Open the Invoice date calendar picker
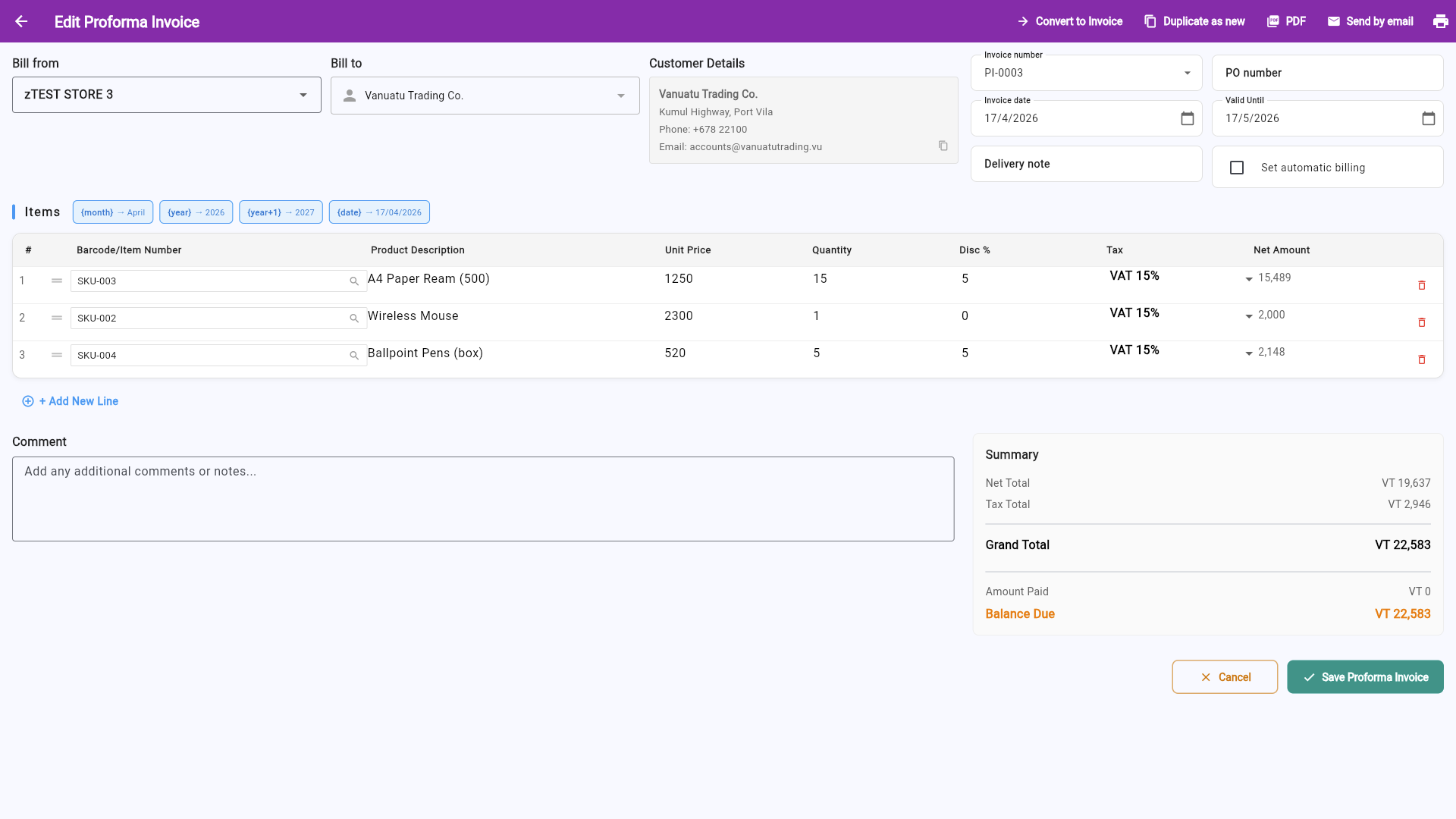 coord(1187,118)
